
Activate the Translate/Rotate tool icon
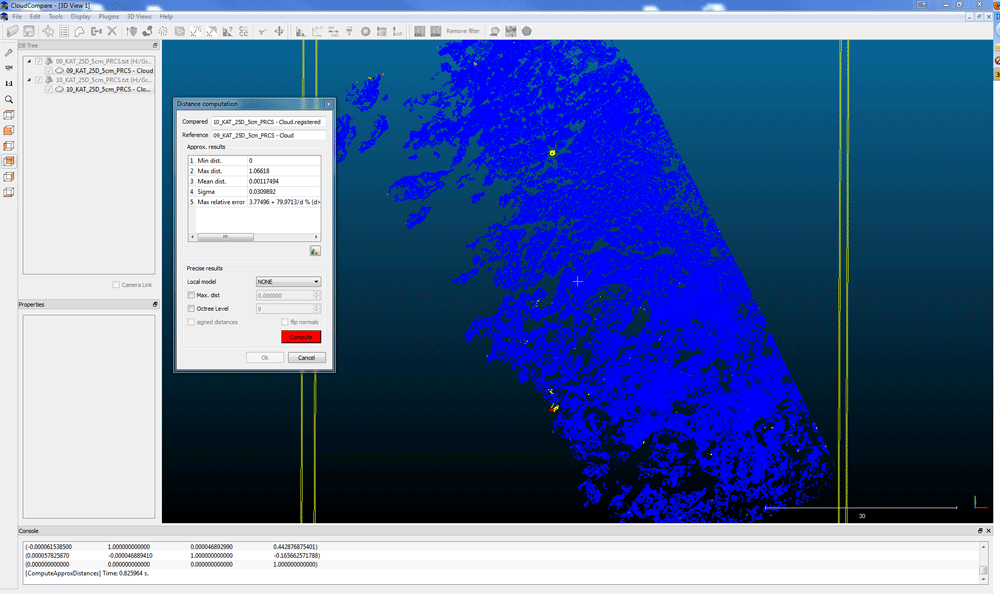click(x=48, y=31)
